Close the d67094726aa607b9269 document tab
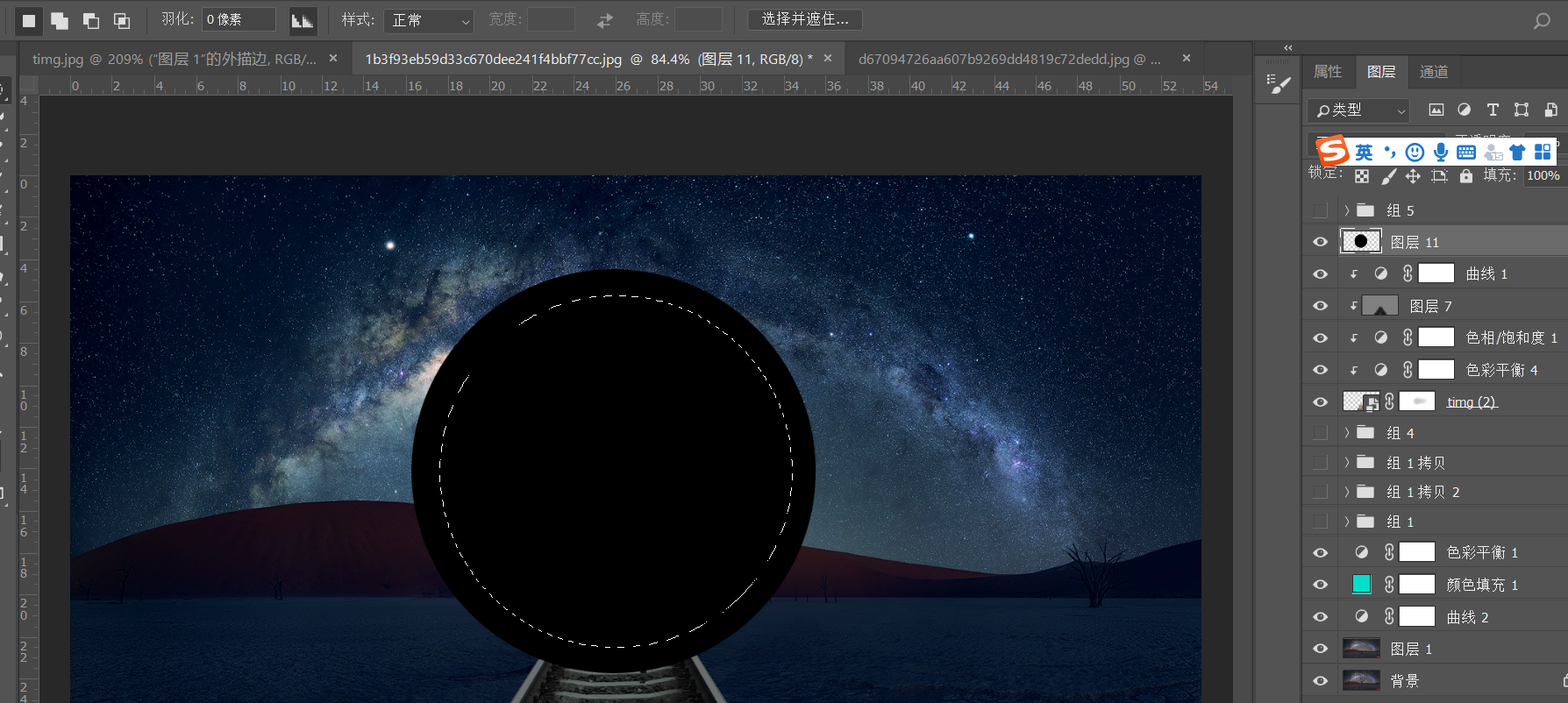 [x=1187, y=58]
